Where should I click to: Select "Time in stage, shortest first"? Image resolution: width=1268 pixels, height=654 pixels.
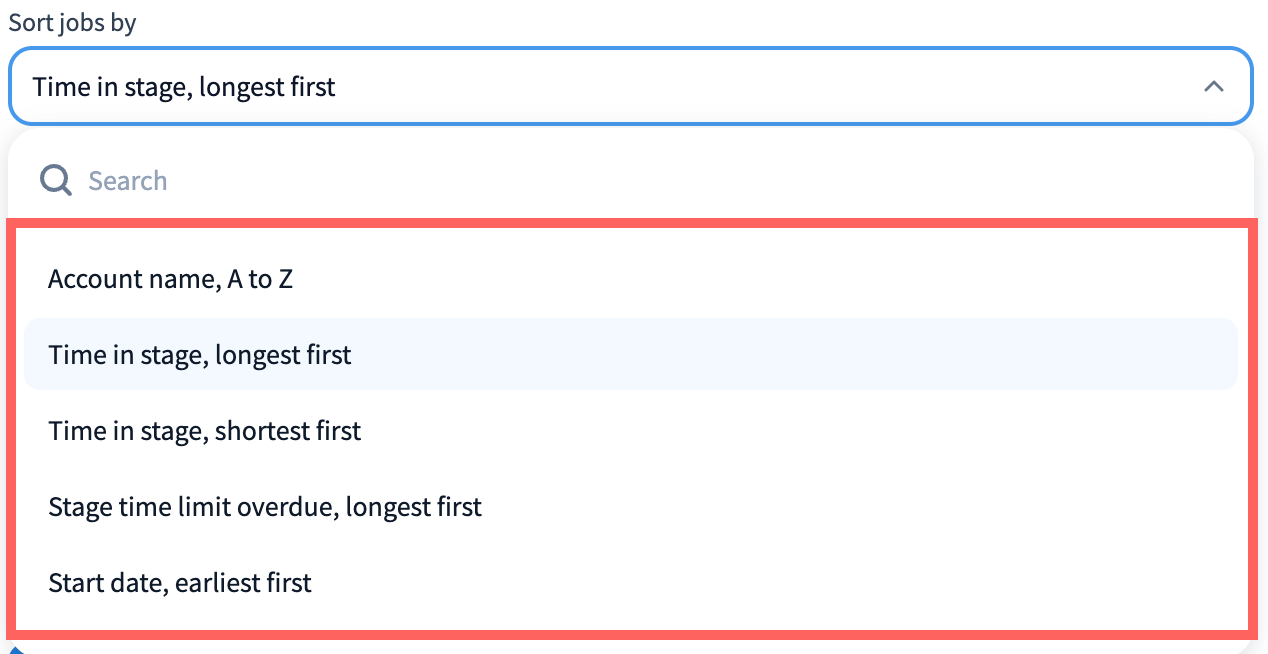(x=205, y=431)
